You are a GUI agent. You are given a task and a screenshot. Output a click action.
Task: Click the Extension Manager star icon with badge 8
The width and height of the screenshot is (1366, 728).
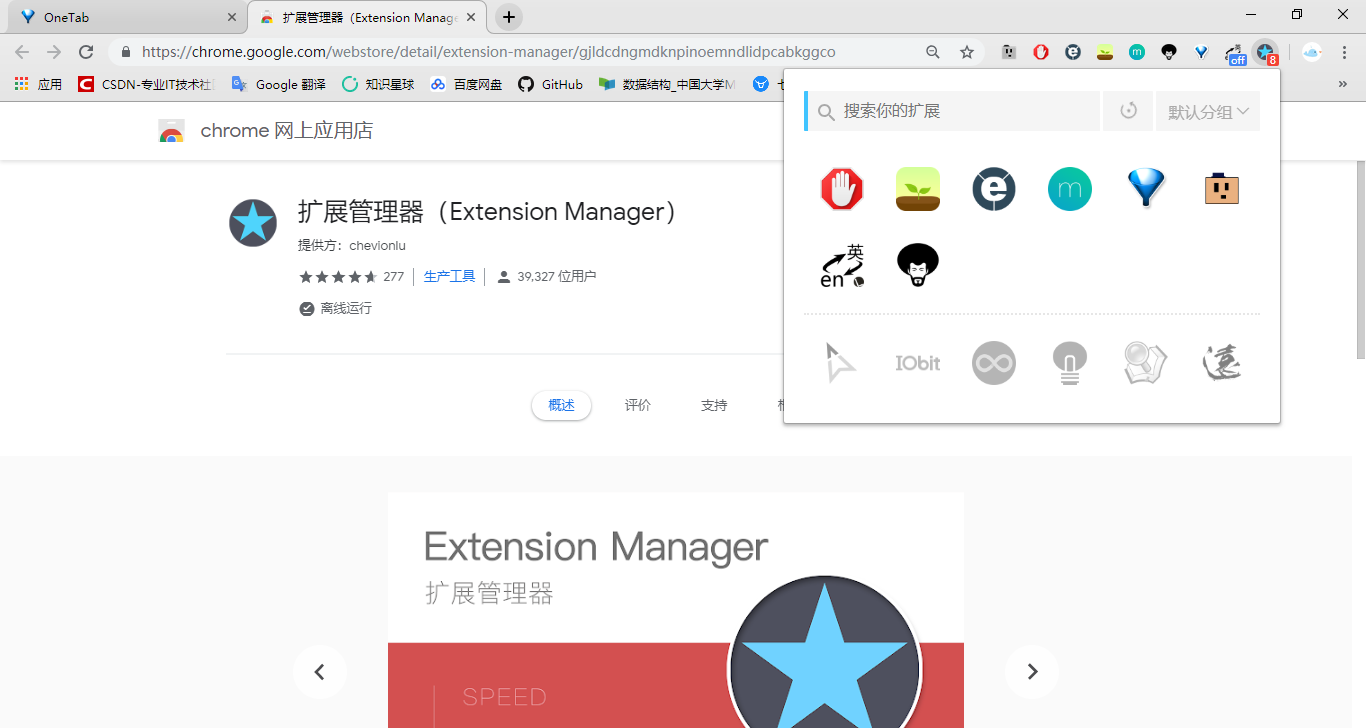(1267, 53)
